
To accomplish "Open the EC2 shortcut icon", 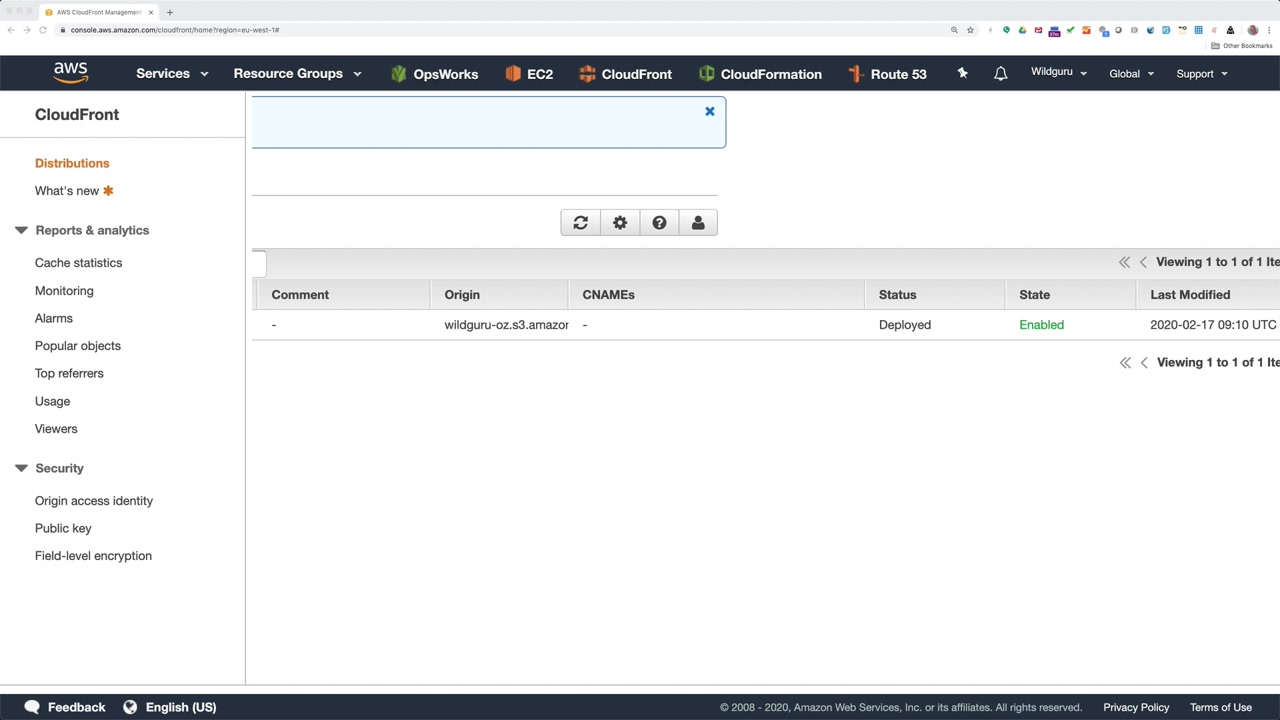I will coord(513,74).
